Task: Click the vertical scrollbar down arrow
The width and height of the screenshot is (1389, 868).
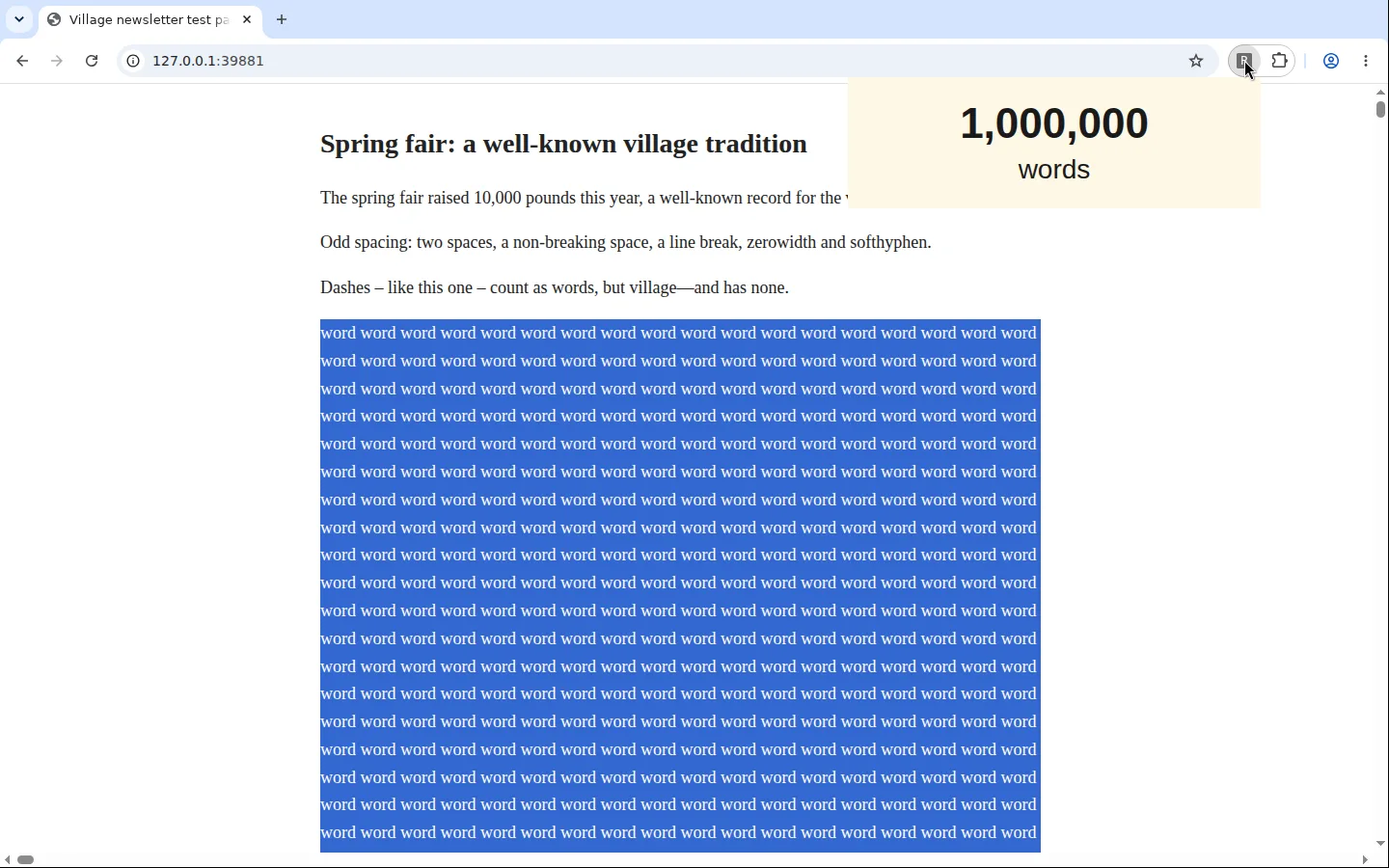Action: (1381, 844)
